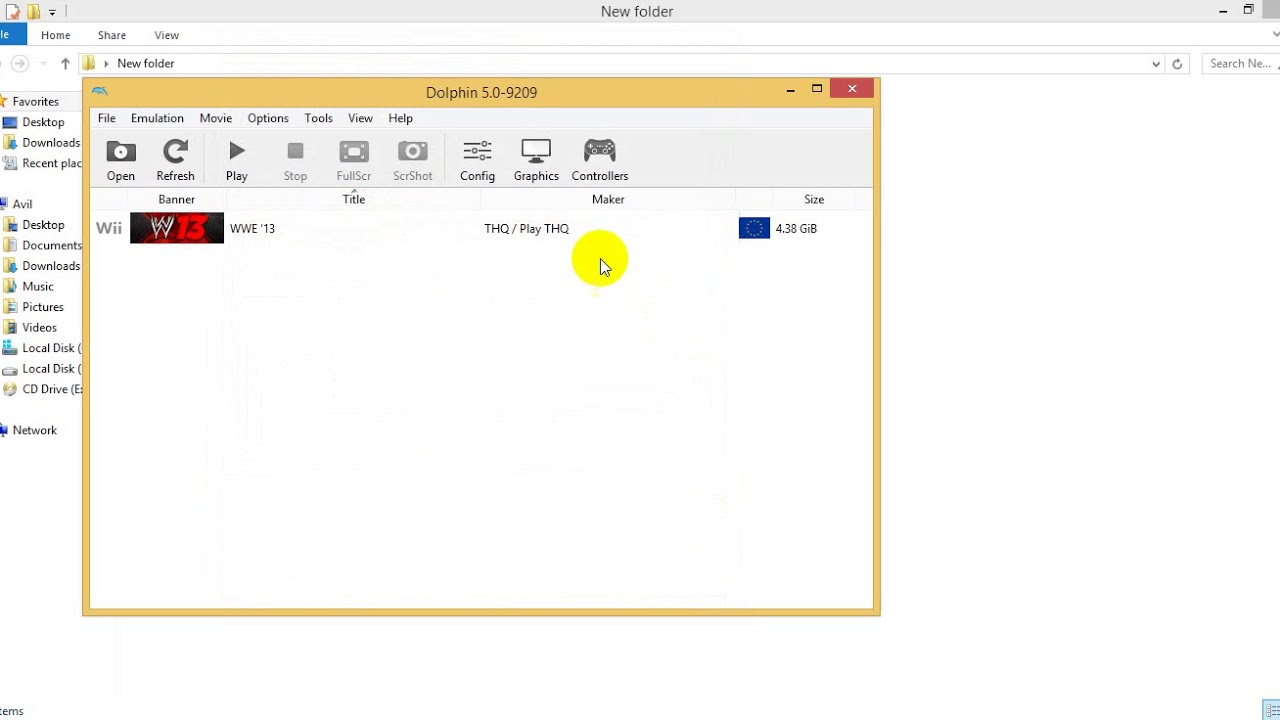Start emulation with the Play button
1280x720 pixels.
coord(237,160)
